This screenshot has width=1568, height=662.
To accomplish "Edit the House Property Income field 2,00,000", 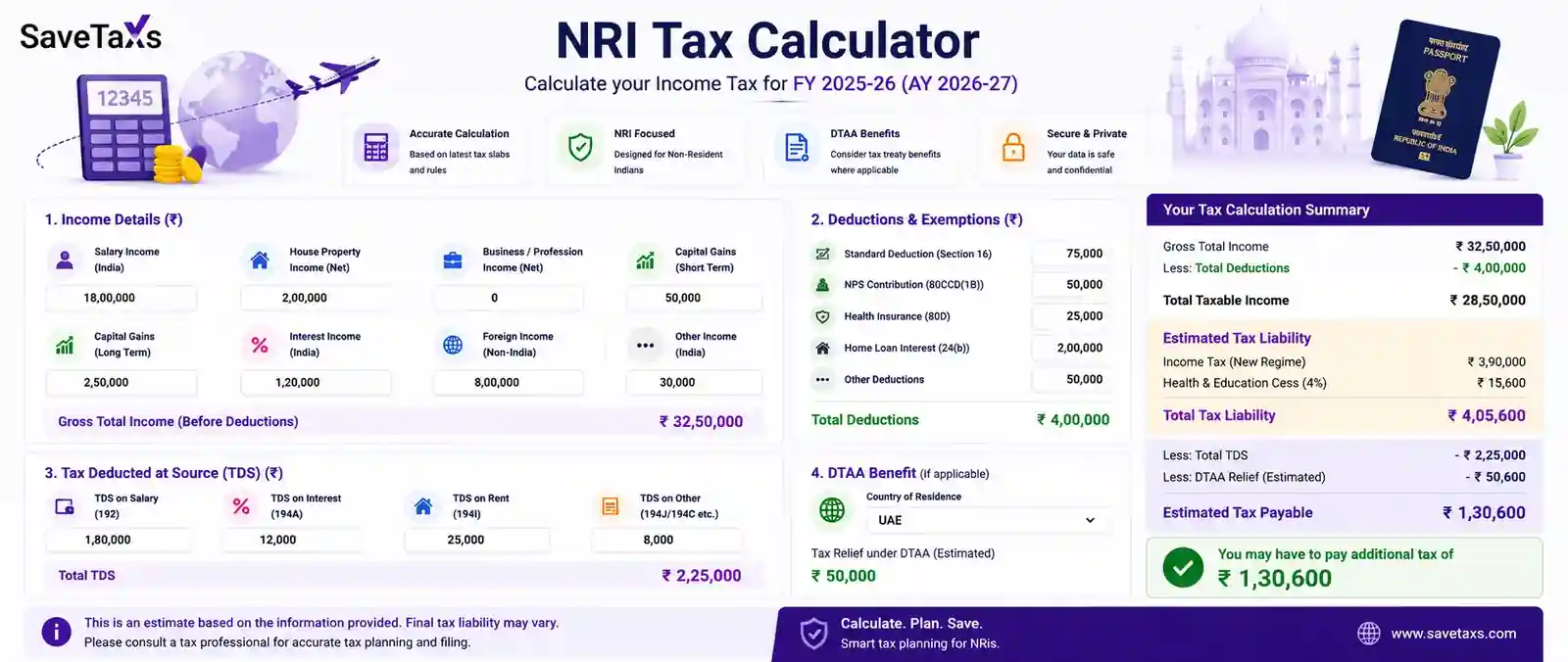I will (316, 298).
